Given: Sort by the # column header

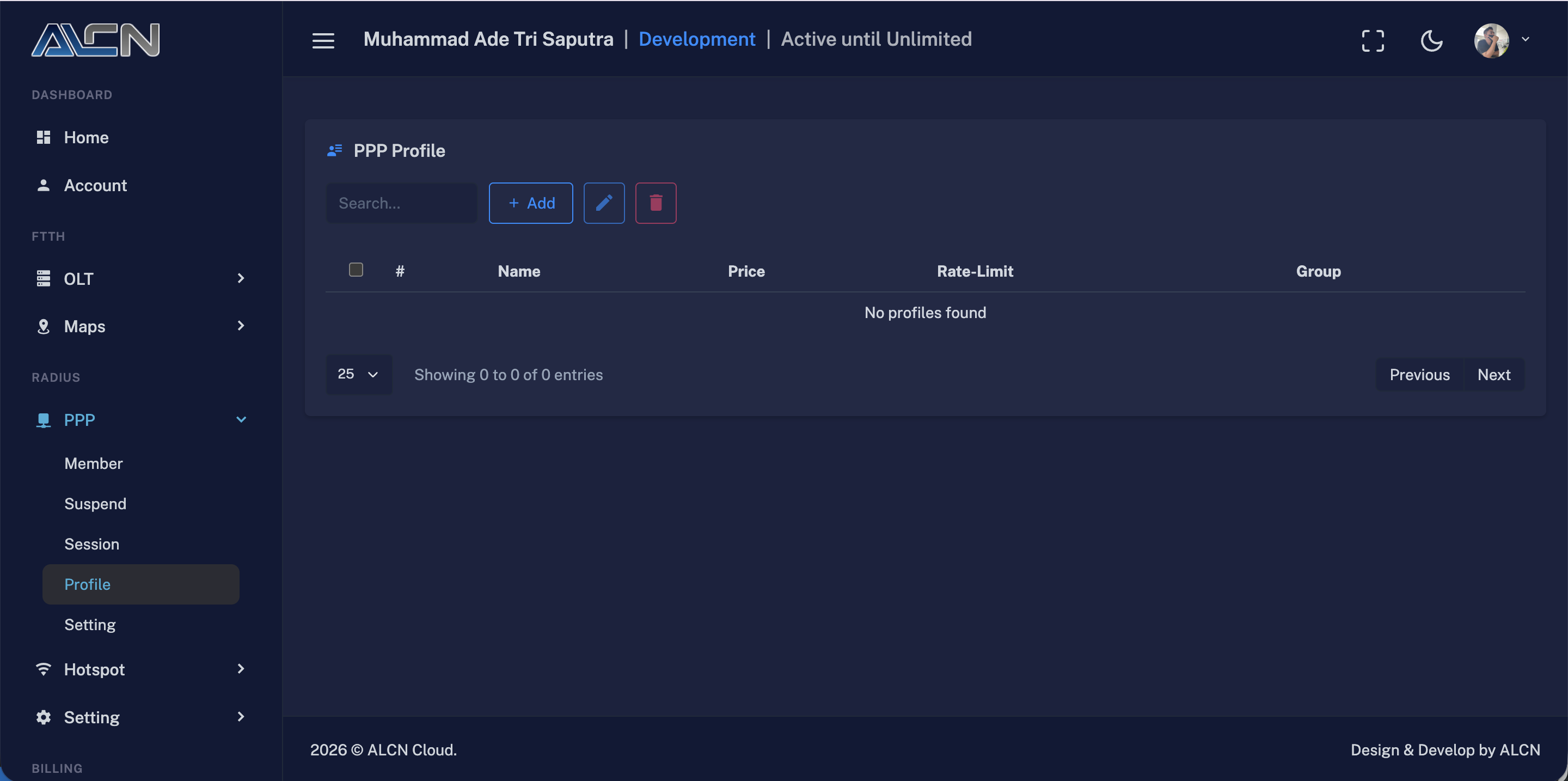Looking at the screenshot, I should tap(400, 271).
